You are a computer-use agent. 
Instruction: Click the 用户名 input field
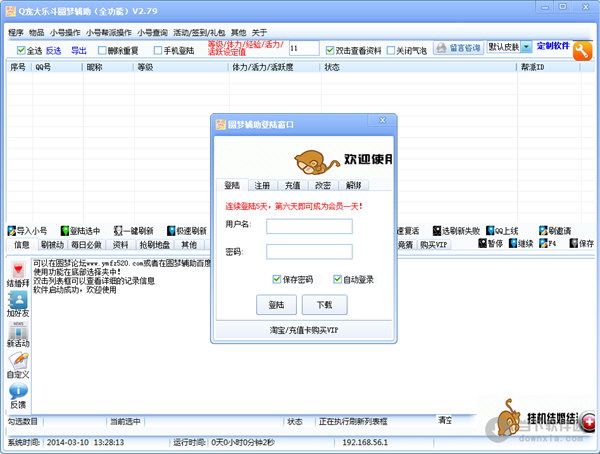coord(309,225)
